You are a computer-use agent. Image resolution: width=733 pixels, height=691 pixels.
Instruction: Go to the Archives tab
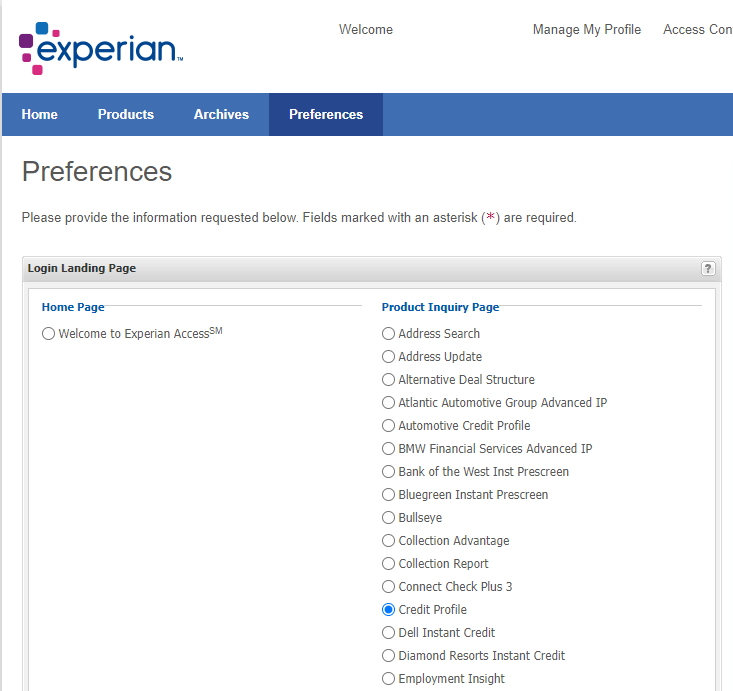tap(221, 114)
